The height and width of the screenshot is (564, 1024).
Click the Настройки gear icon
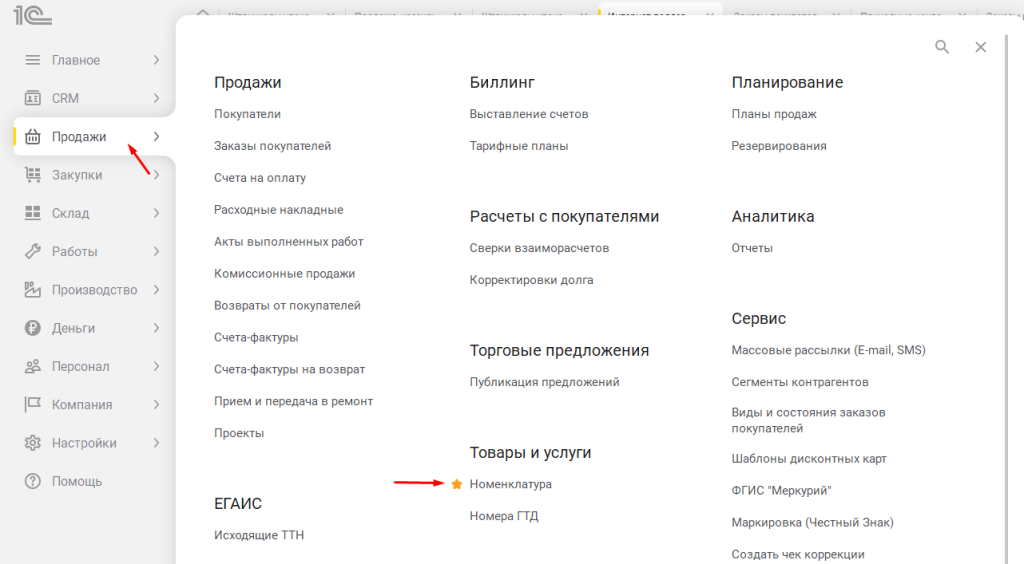coord(33,443)
